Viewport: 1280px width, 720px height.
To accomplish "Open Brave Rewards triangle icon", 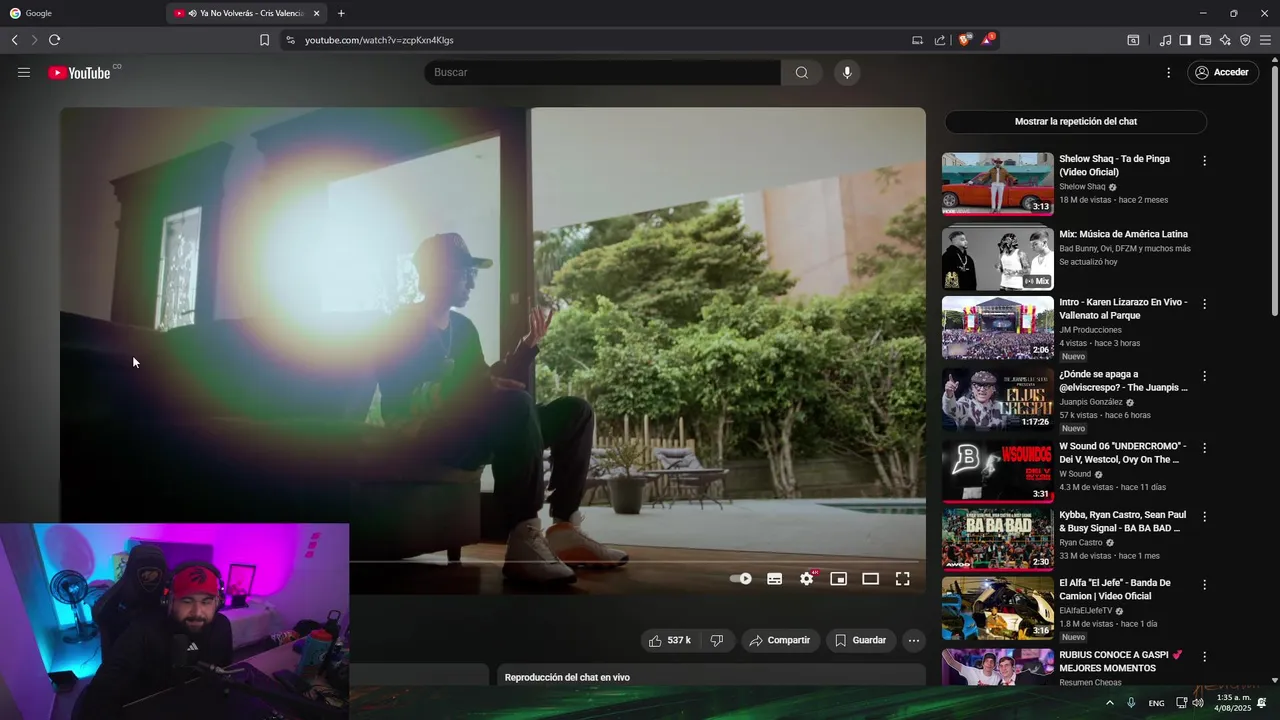I will (x=988, y=40).
